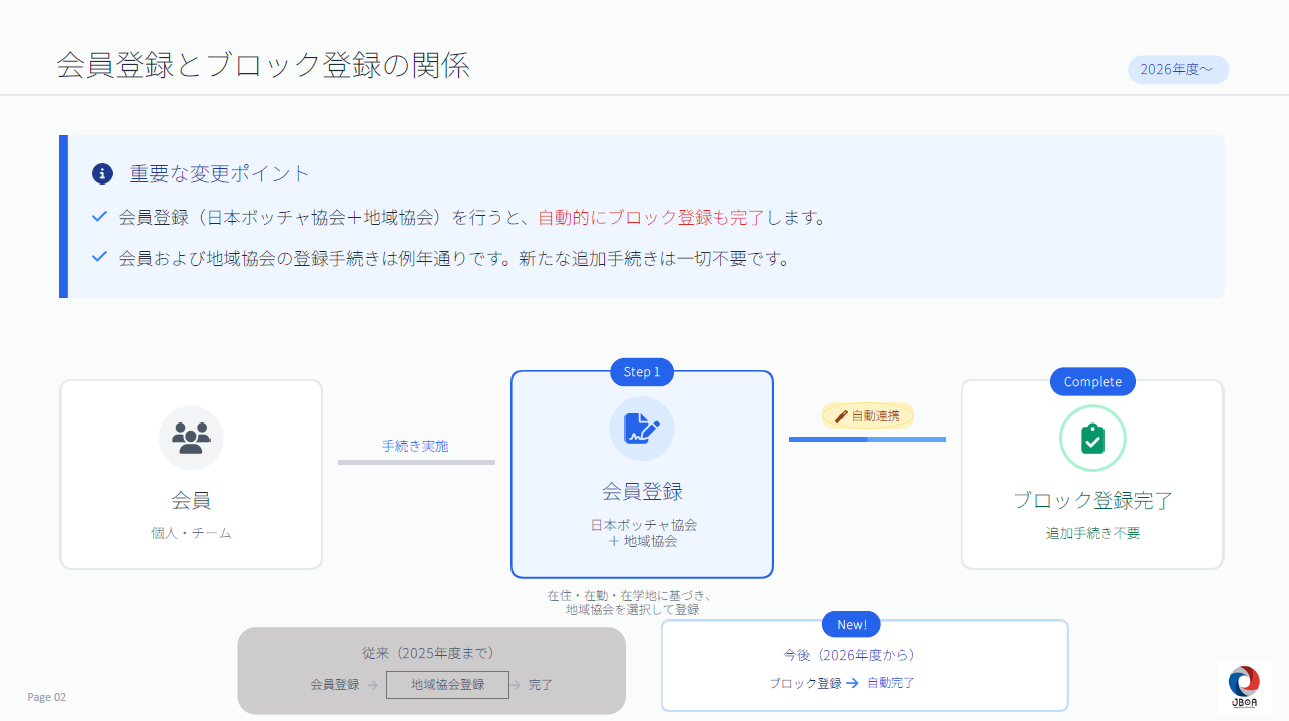Click the 会員登録 title in the Step 1 card
Image resolution: width=1289 pixels, height=721 pixels.
[642, 491]
